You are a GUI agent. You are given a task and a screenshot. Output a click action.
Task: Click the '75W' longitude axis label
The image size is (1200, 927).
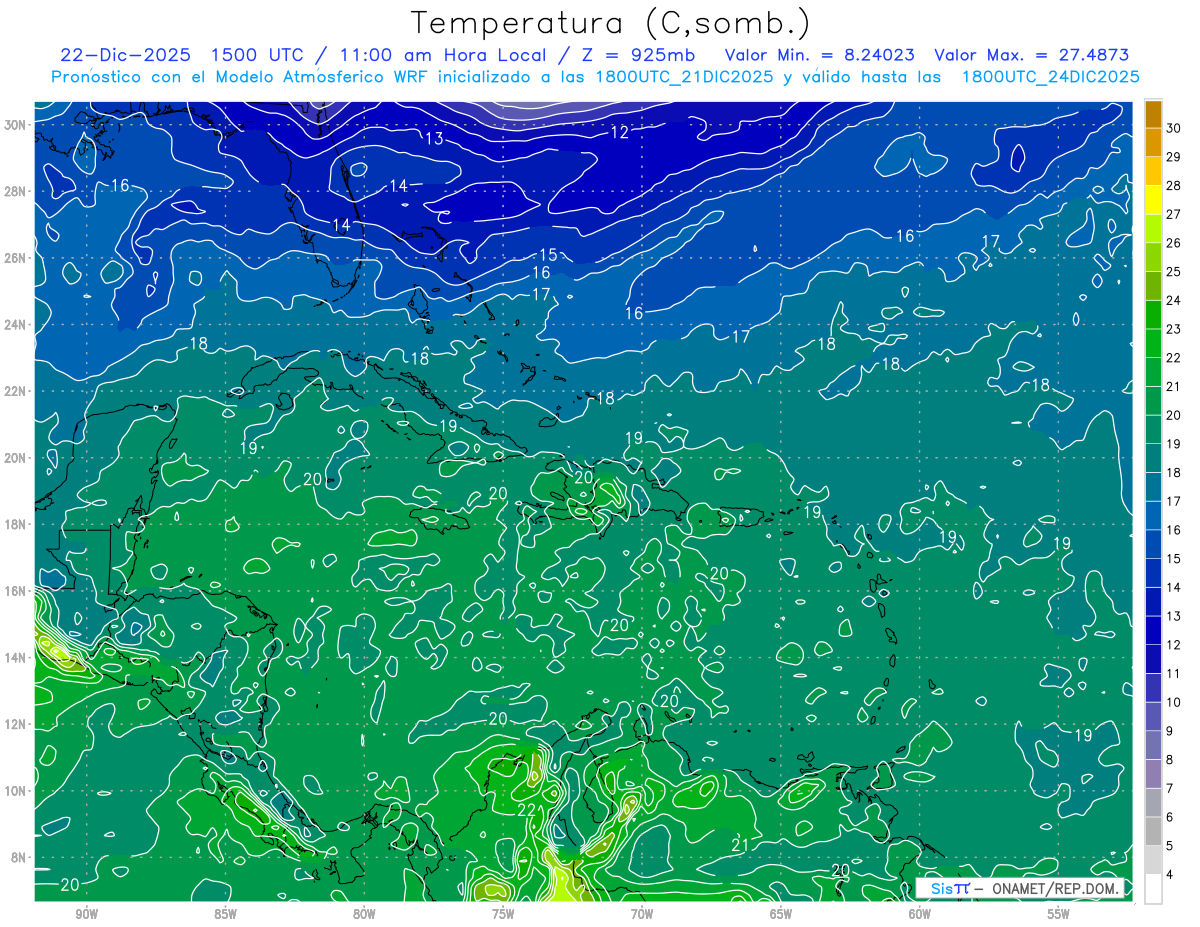503,914
